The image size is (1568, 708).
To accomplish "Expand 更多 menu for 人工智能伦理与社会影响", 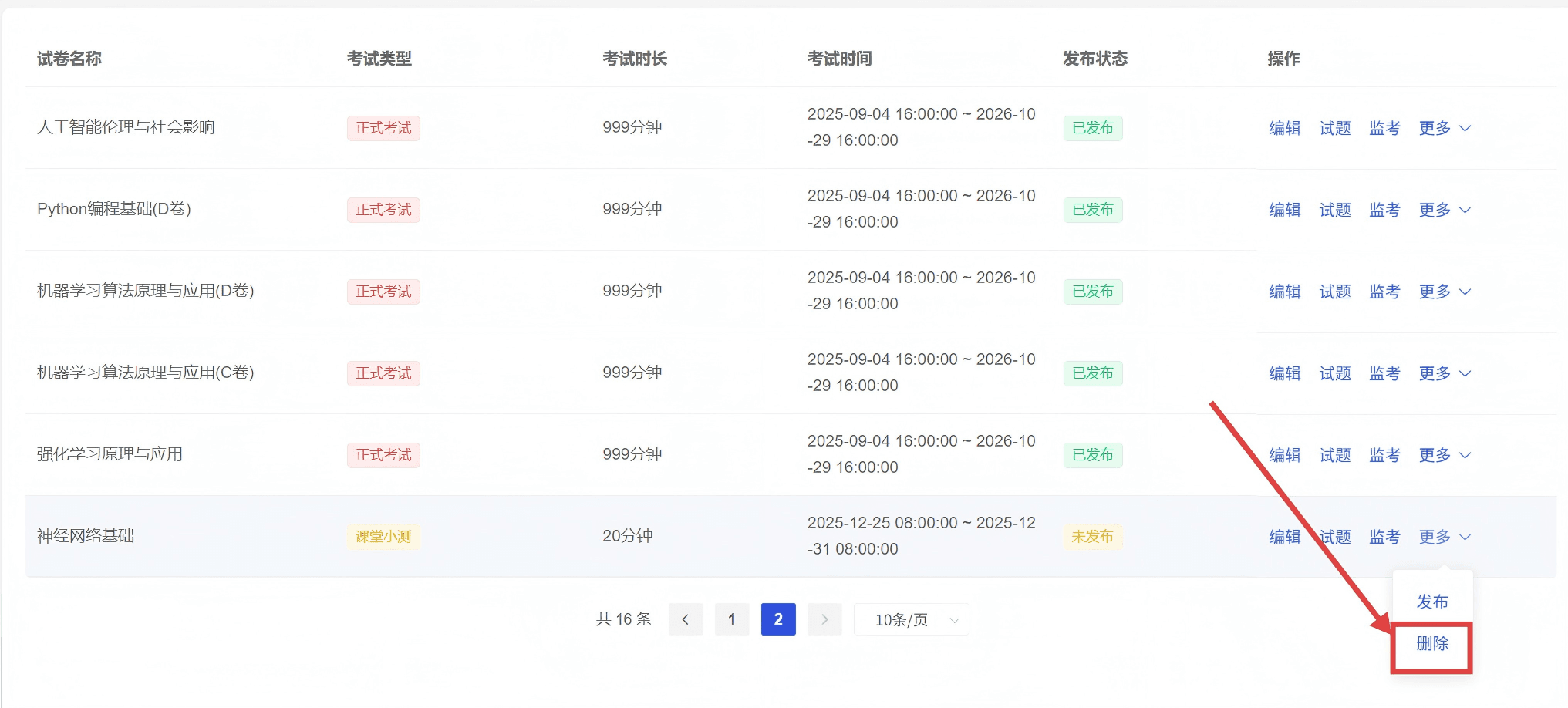I will pyautogui.click(x=1444, y=128).
